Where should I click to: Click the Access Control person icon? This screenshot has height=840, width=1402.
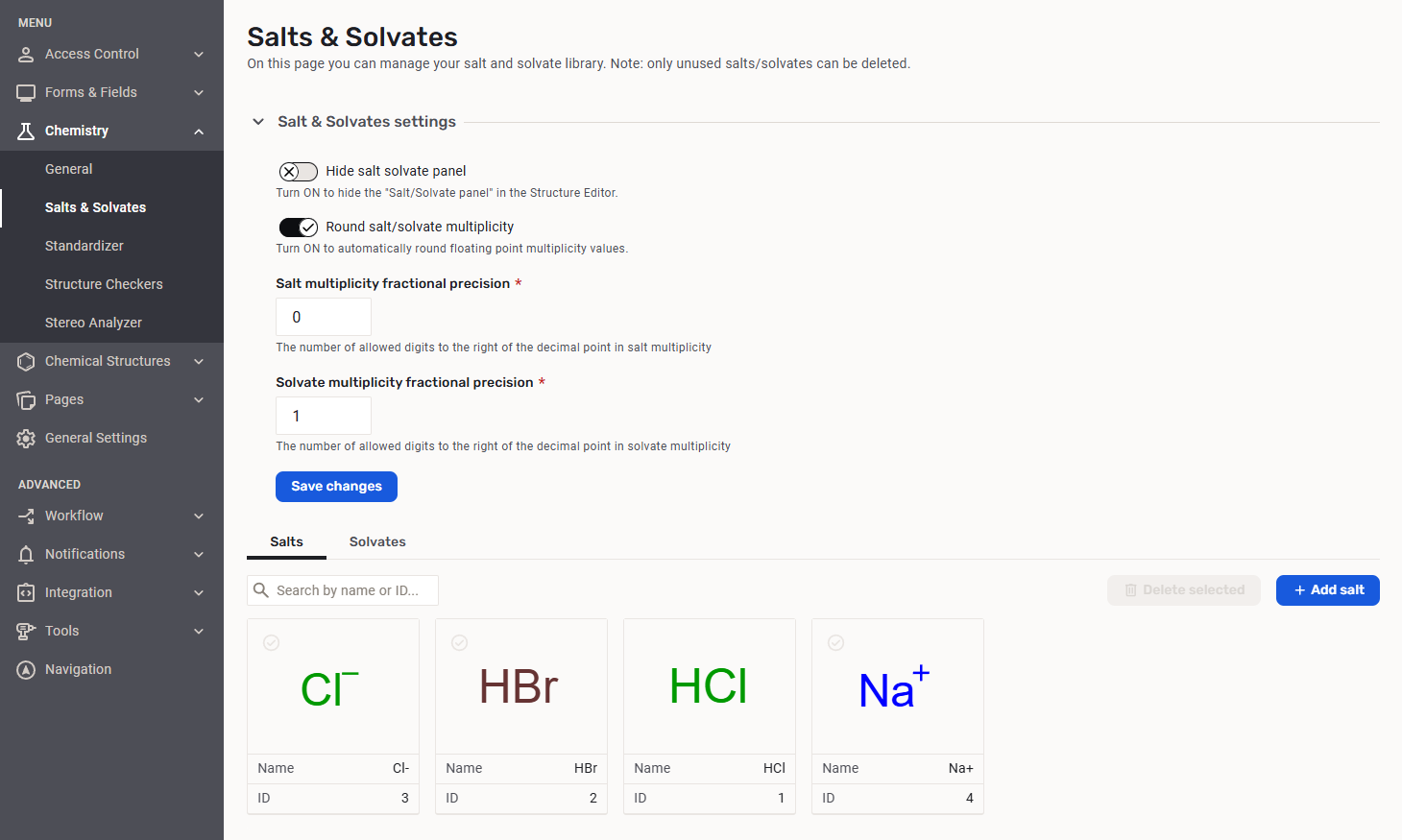[26, 55]
